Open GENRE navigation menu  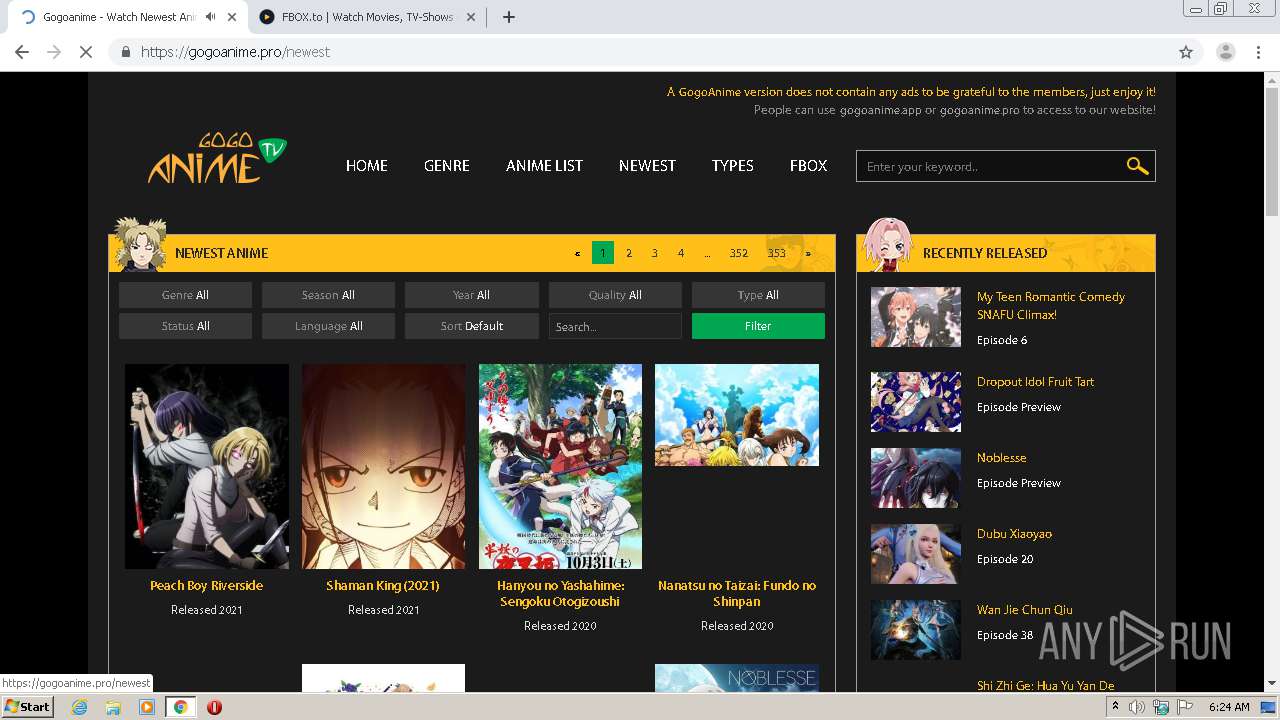pyautogui.click(x=446, y=166)
